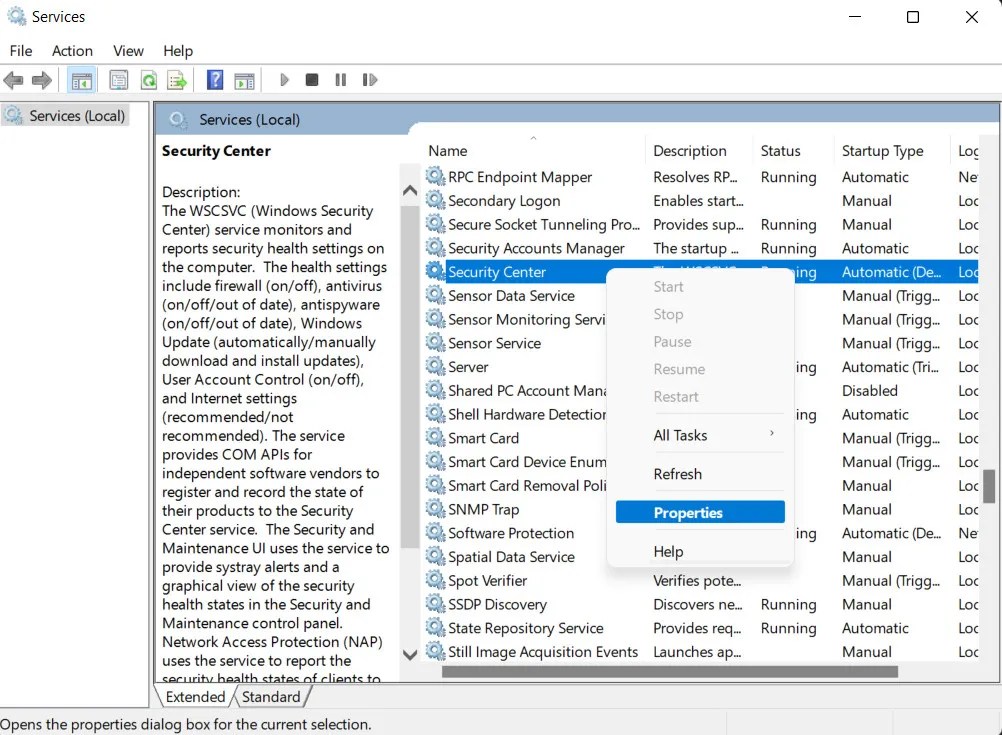Image resolution: width=1002 pixels, height=735 pixels.
Task: Click the Start Service toolbar icon
Action: point(283,79)
